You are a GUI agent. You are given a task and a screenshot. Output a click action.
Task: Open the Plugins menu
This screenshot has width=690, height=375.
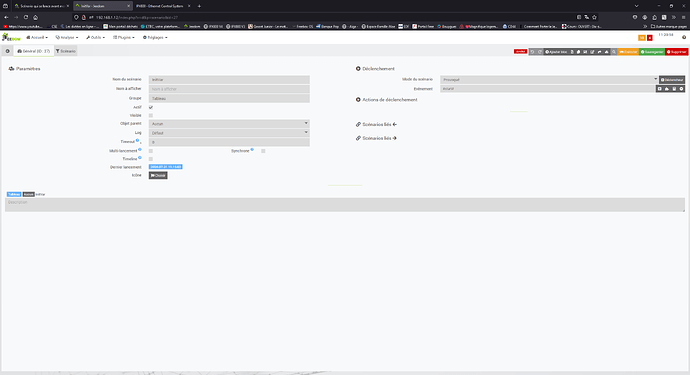tap(124, 37)
